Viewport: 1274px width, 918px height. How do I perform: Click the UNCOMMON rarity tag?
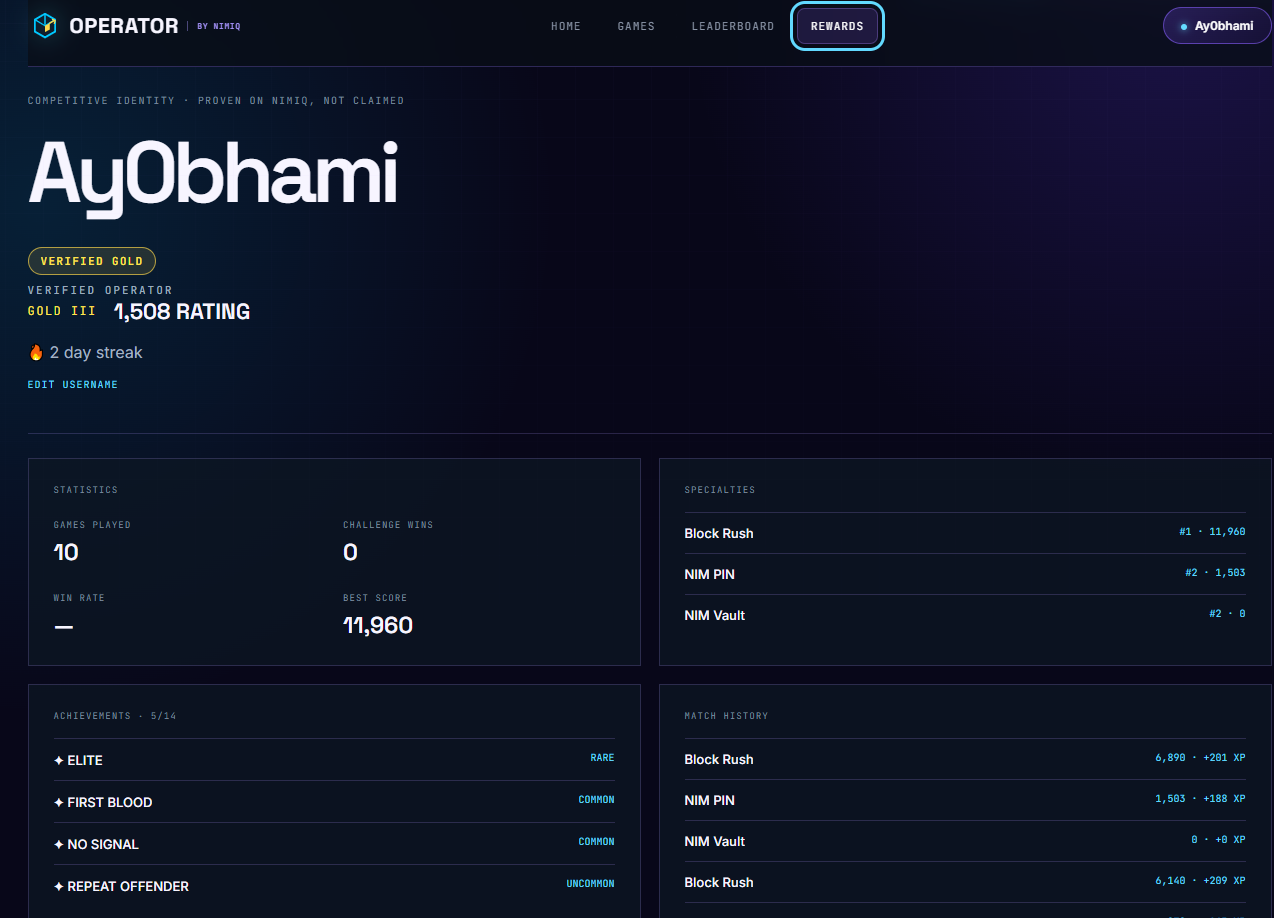pos(590,884)
